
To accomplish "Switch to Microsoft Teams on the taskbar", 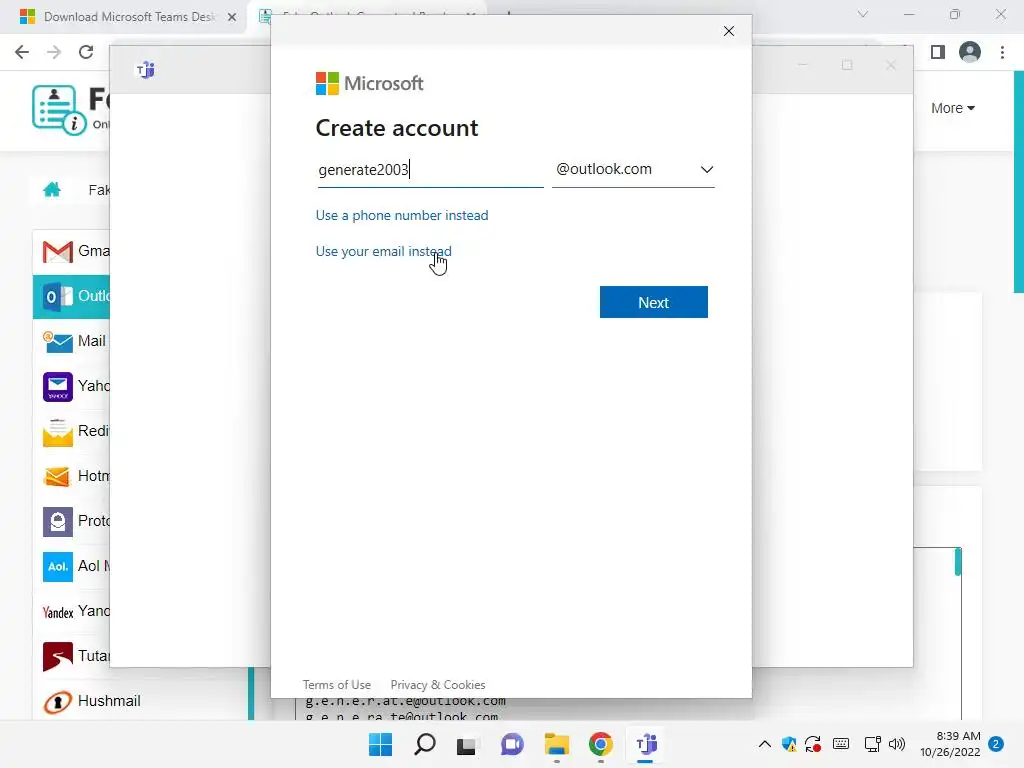I will point(646,744).
